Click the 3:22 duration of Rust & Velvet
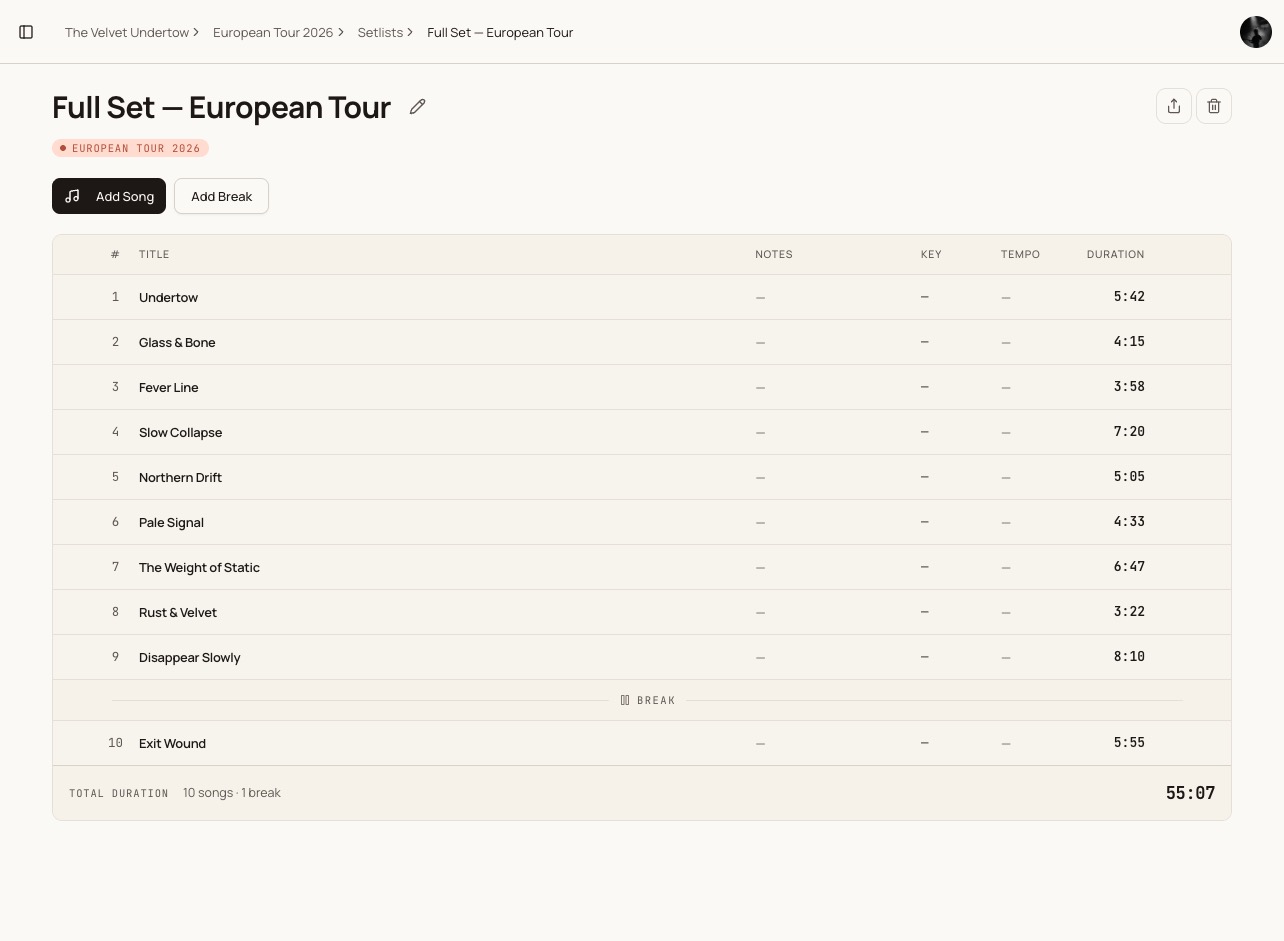This screenshot has width=1284, height=941. [1129, 612]
